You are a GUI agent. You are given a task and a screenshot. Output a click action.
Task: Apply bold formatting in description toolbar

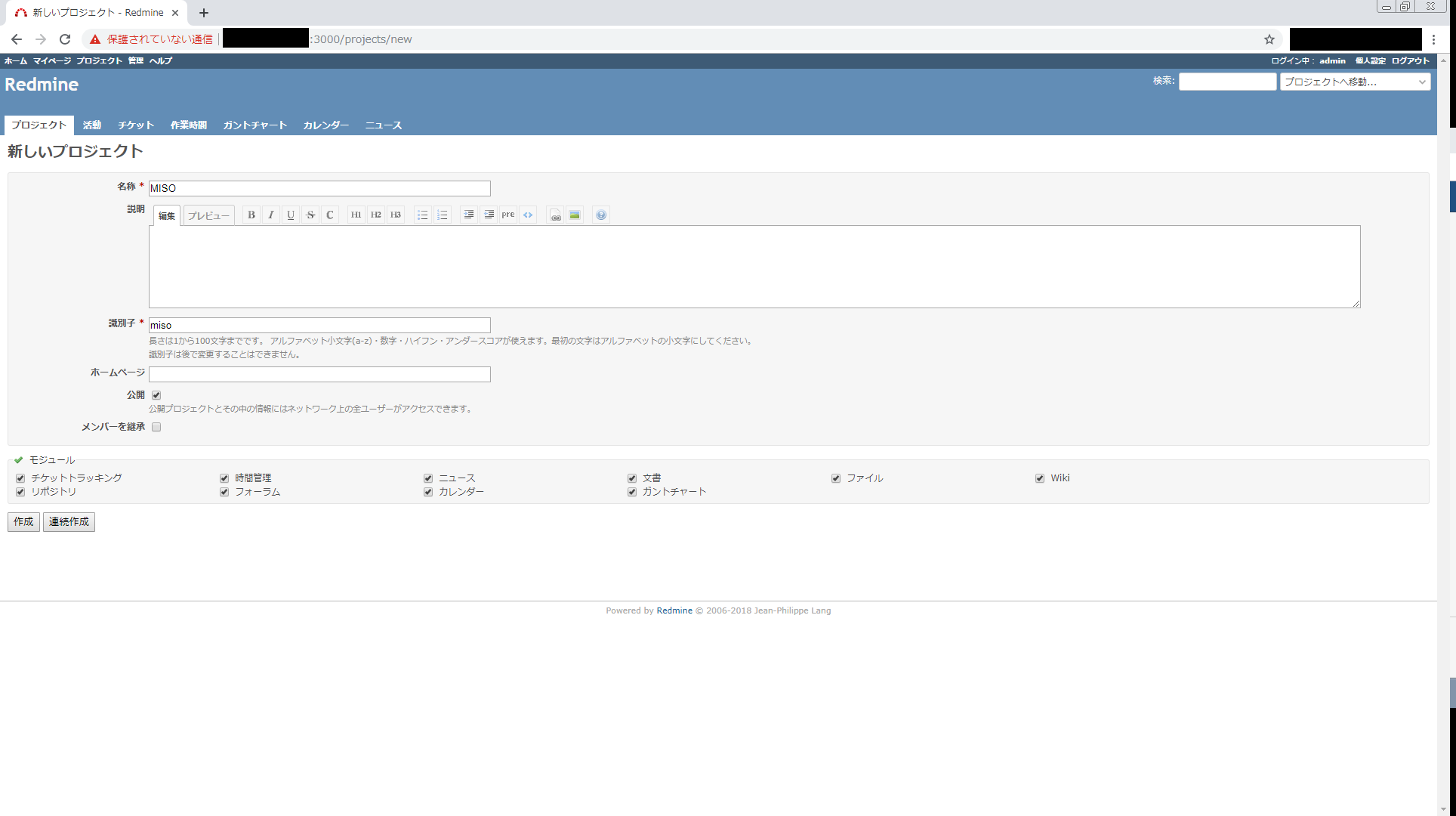click(251, 215)
